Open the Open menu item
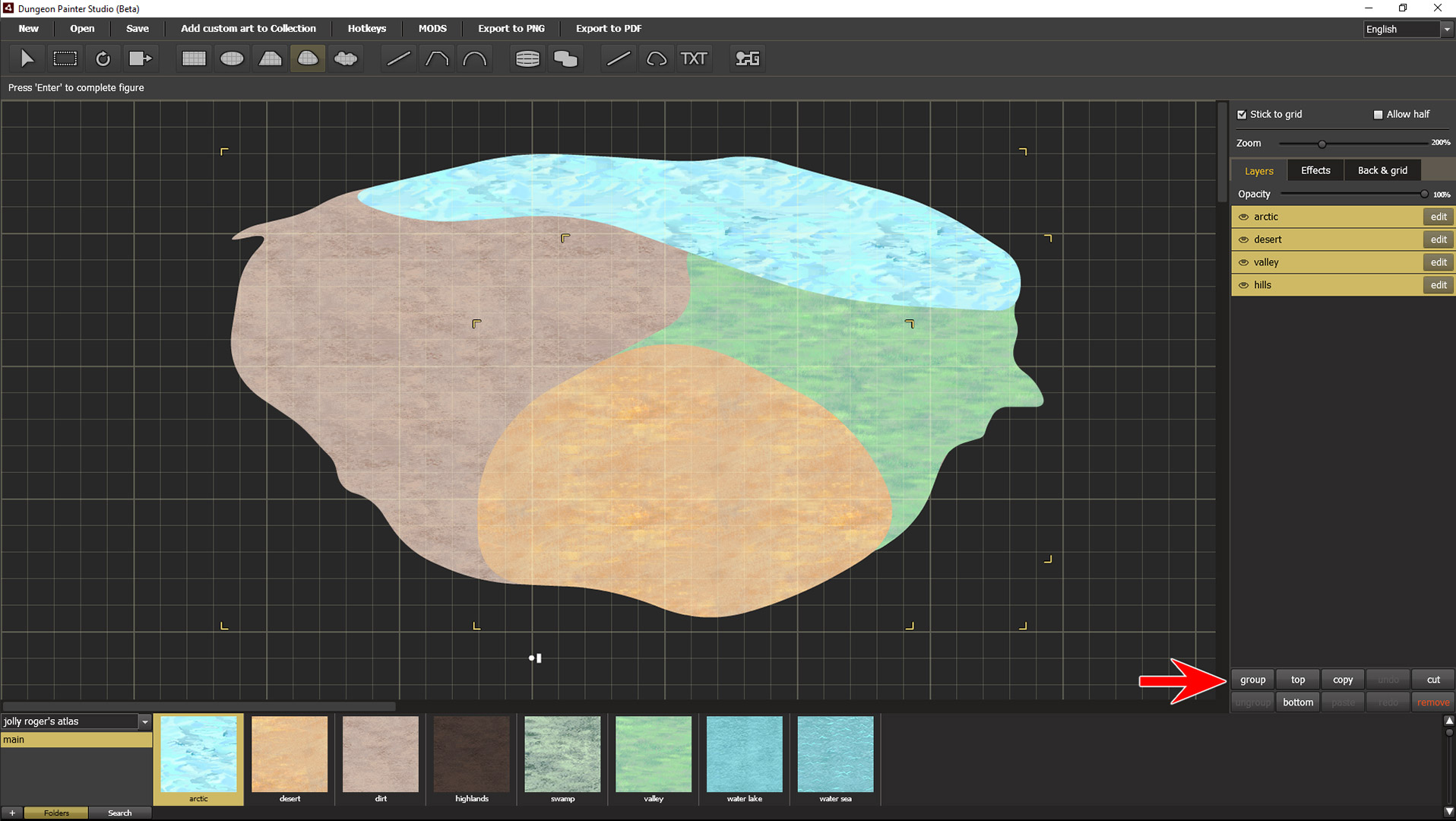The image size is (1456, 821). point(82,29)
